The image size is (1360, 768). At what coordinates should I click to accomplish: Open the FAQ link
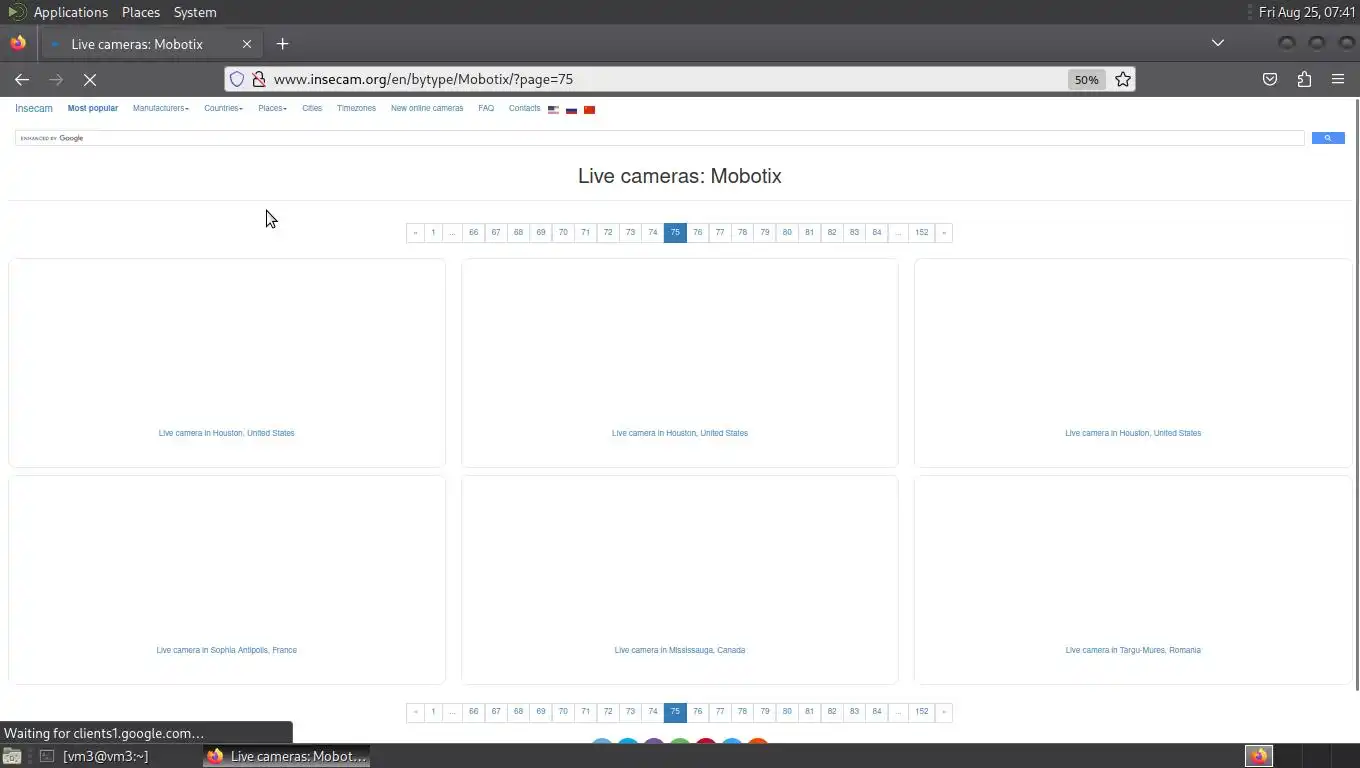(x=486, y=108)
